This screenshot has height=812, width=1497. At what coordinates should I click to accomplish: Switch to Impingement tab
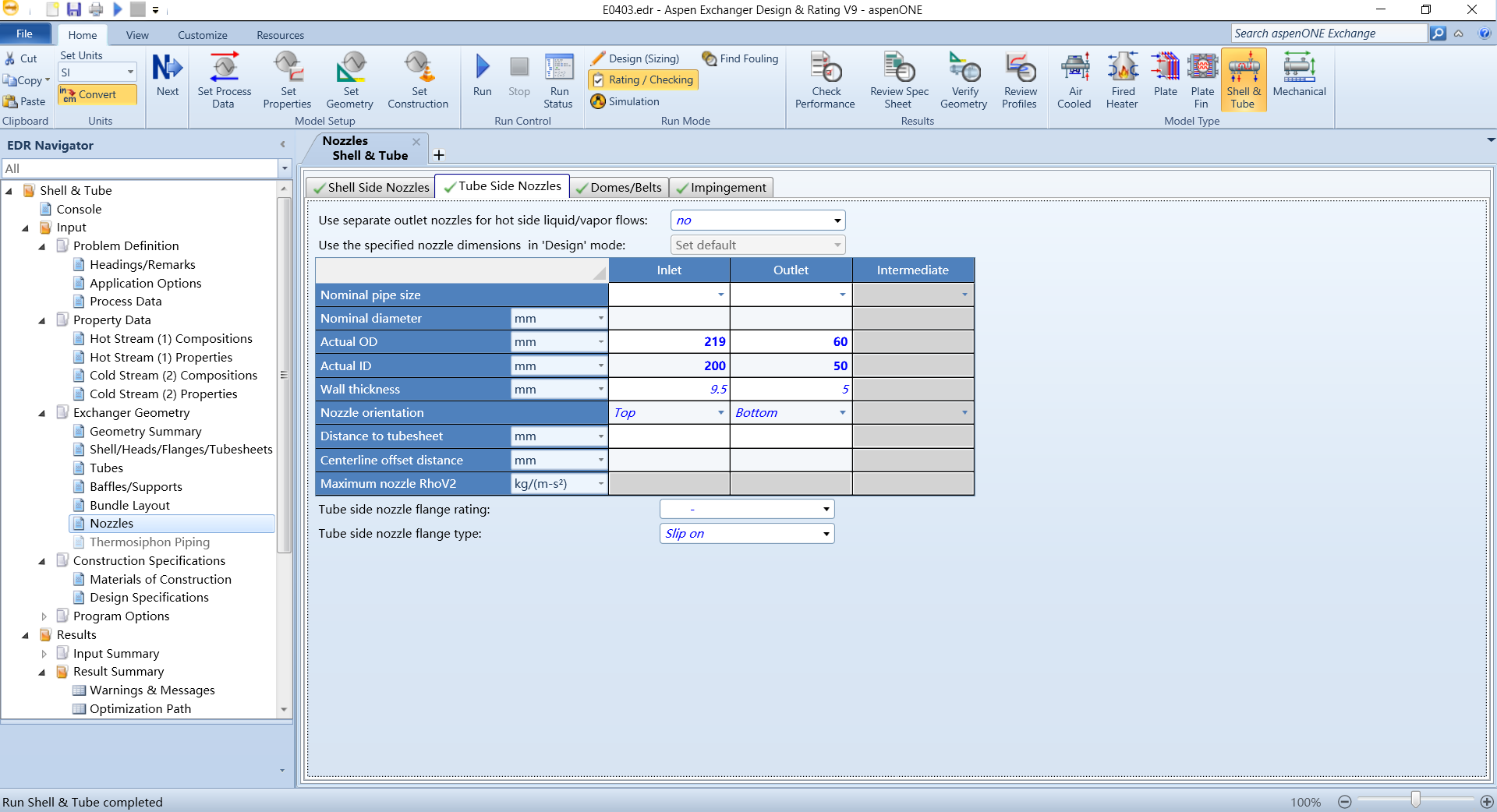coord(721,187)
